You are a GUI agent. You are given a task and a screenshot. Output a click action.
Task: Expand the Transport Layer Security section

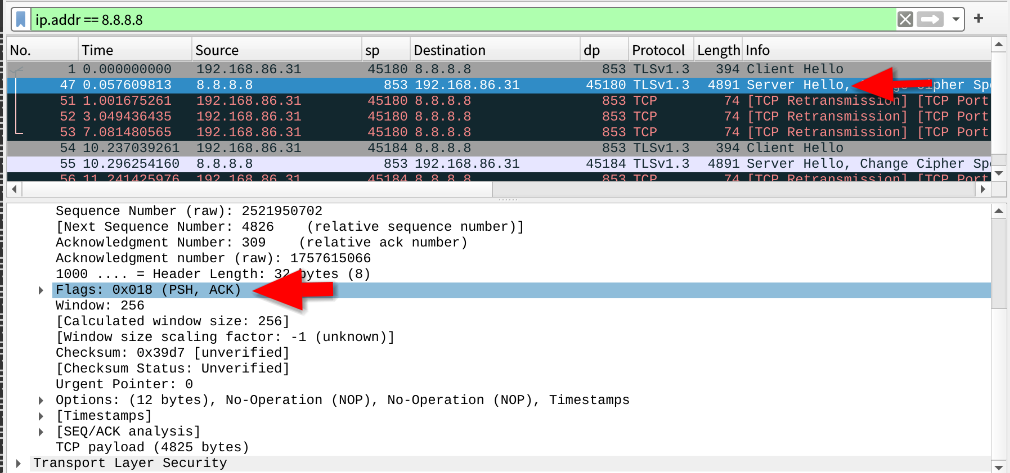[x=19, y=463]
